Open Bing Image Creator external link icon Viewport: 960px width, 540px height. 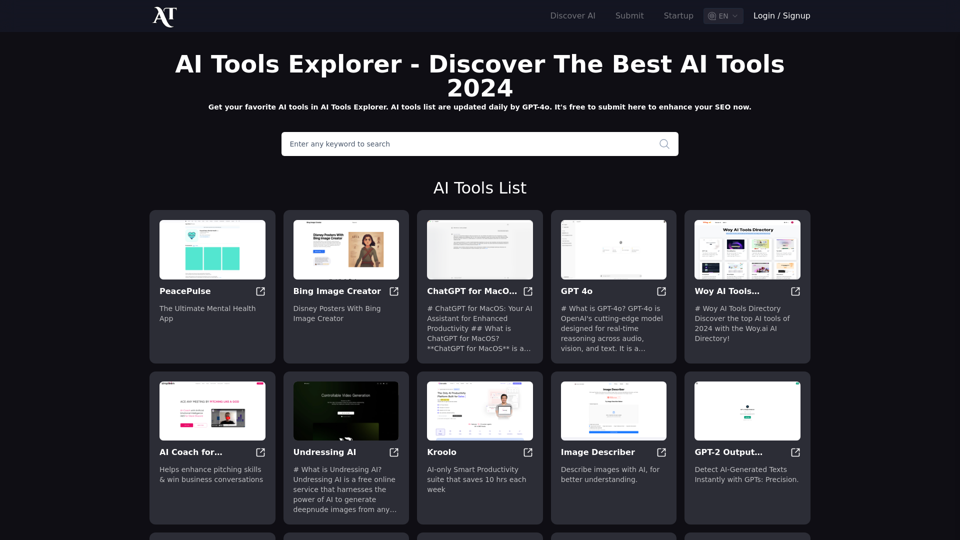coord(394,291)
